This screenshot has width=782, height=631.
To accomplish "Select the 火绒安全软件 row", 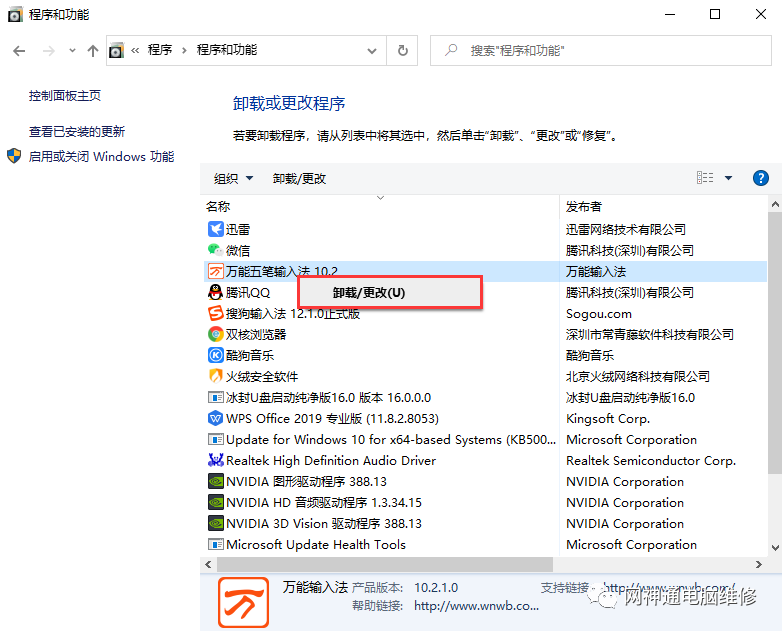I will pos(485,376).
